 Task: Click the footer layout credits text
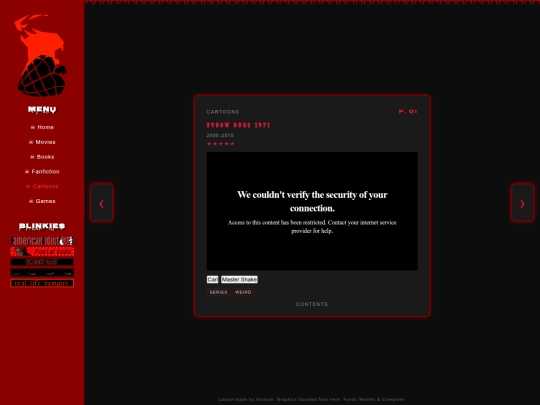click(x=312, y=399)
